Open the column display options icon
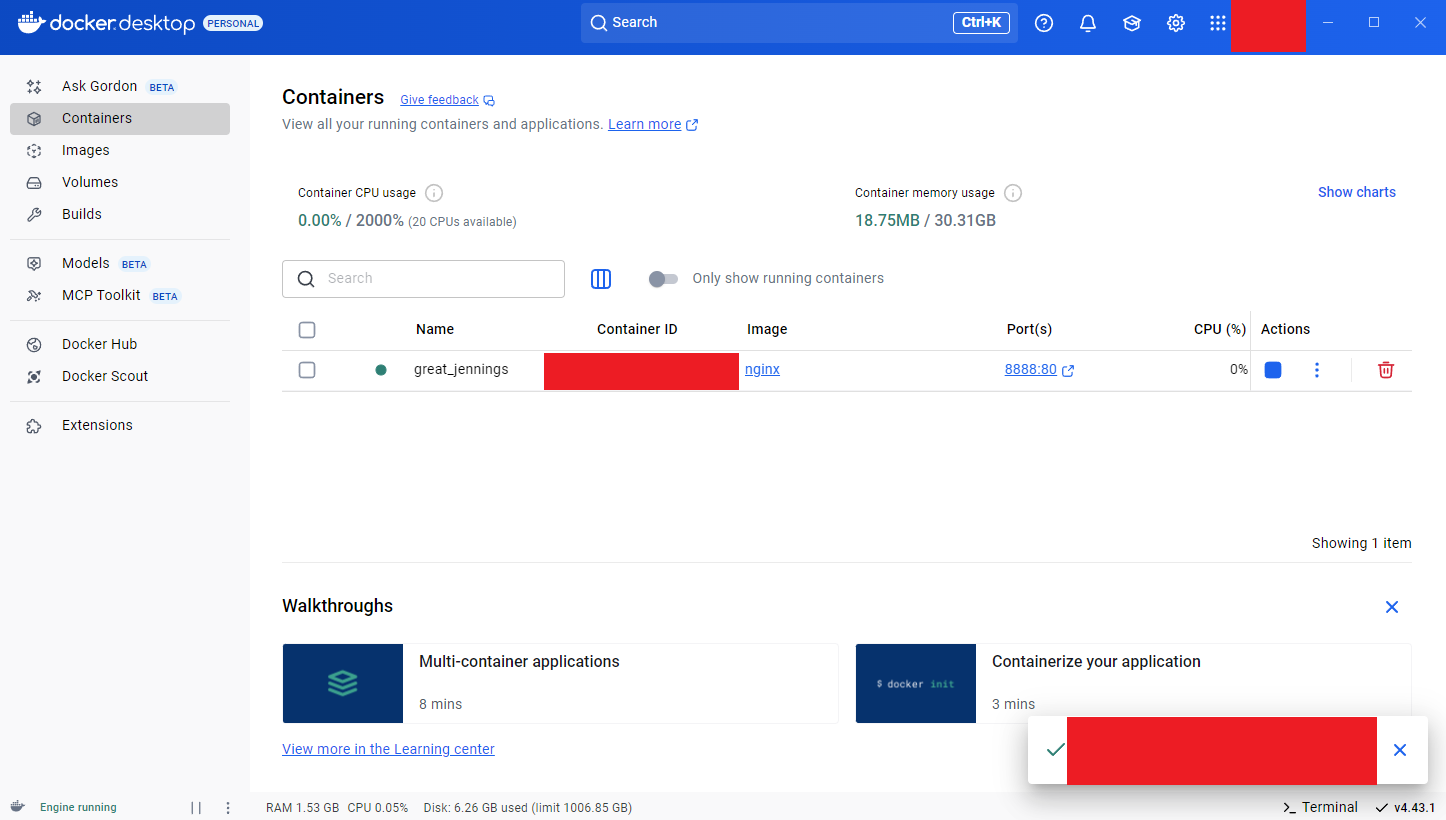 pyautogui.click(x=601, y=279)
